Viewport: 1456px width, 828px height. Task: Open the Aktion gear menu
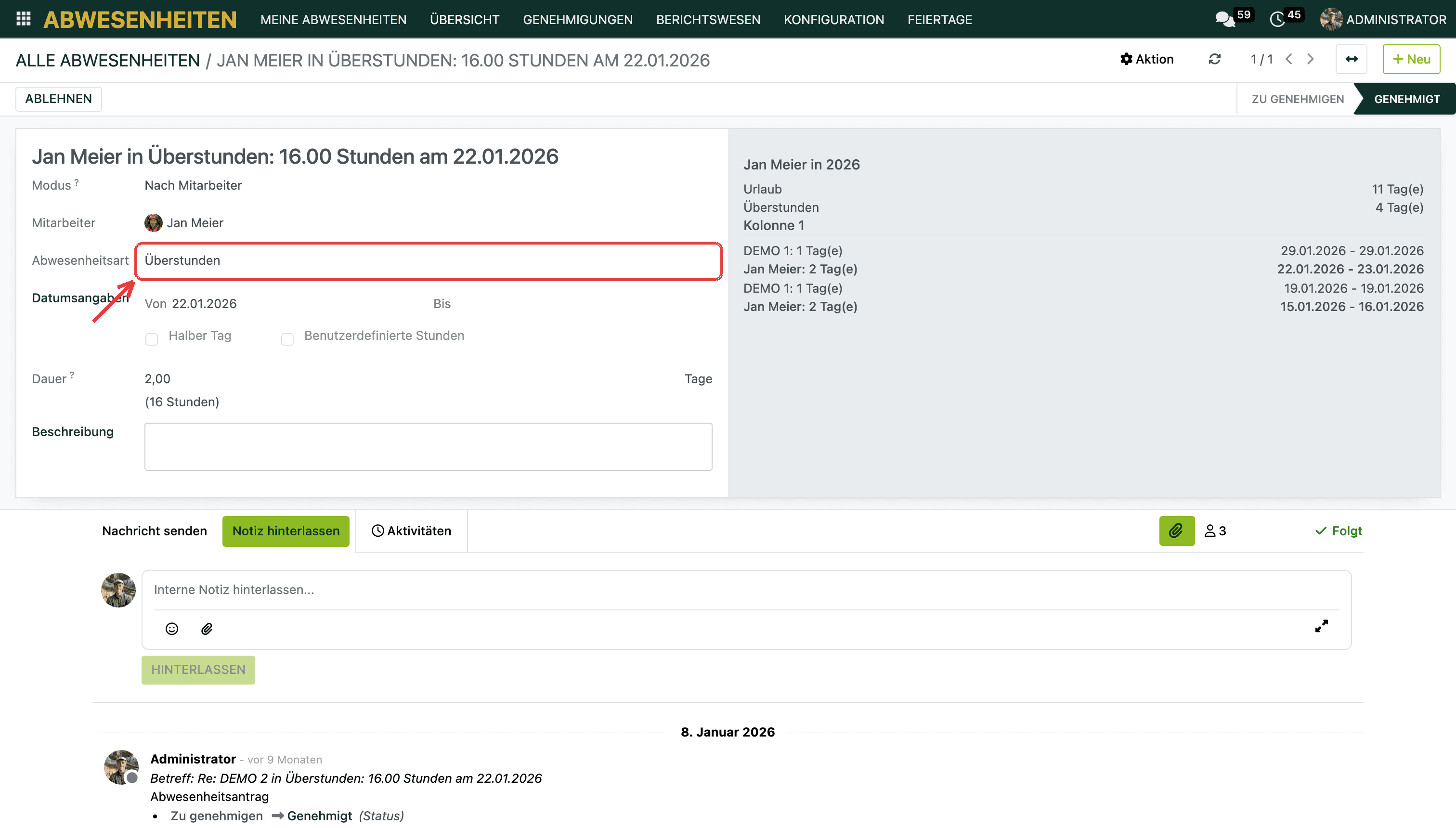tap(1146, 59)
